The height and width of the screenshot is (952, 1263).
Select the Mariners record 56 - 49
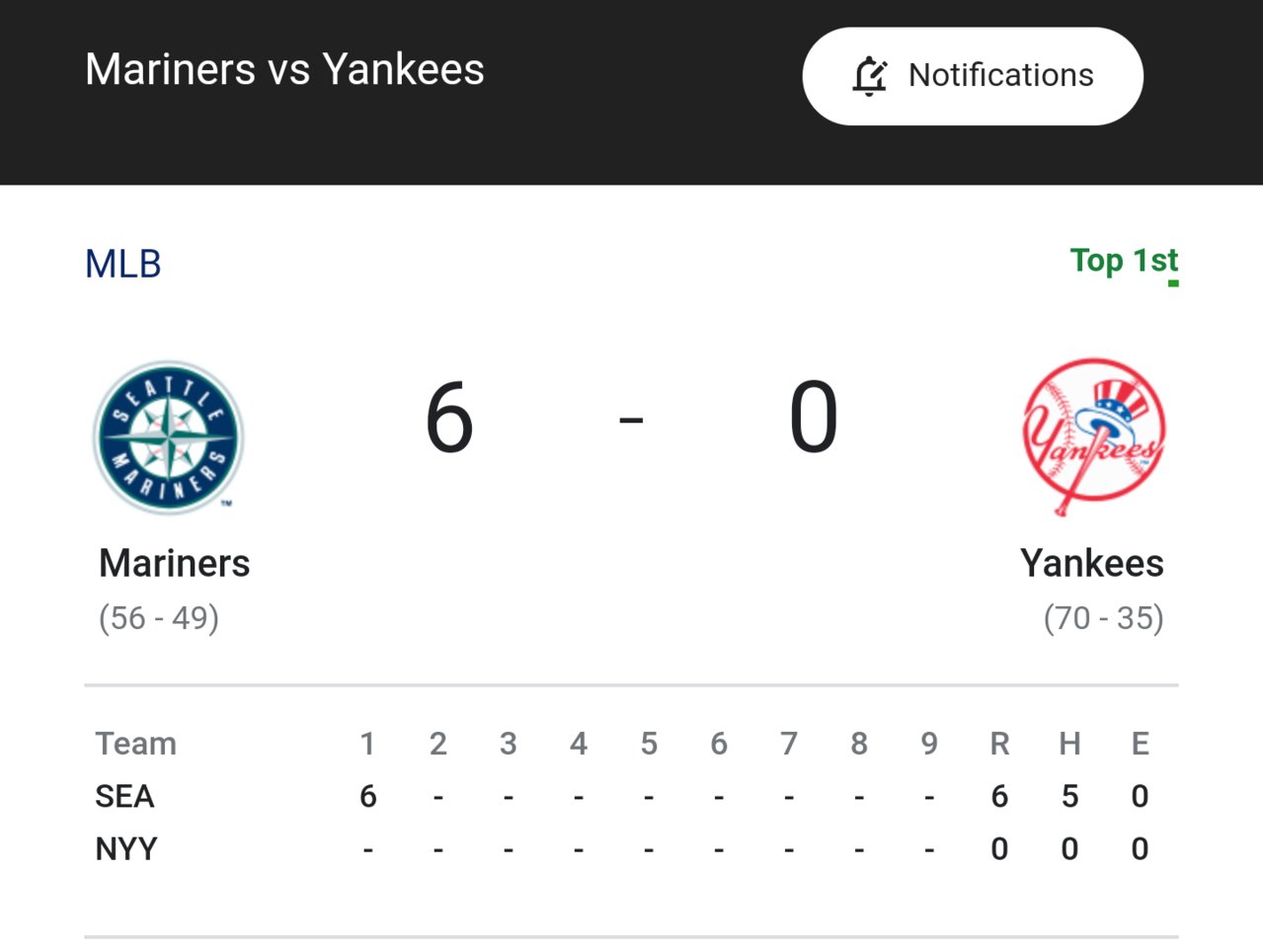coord(159,618)
